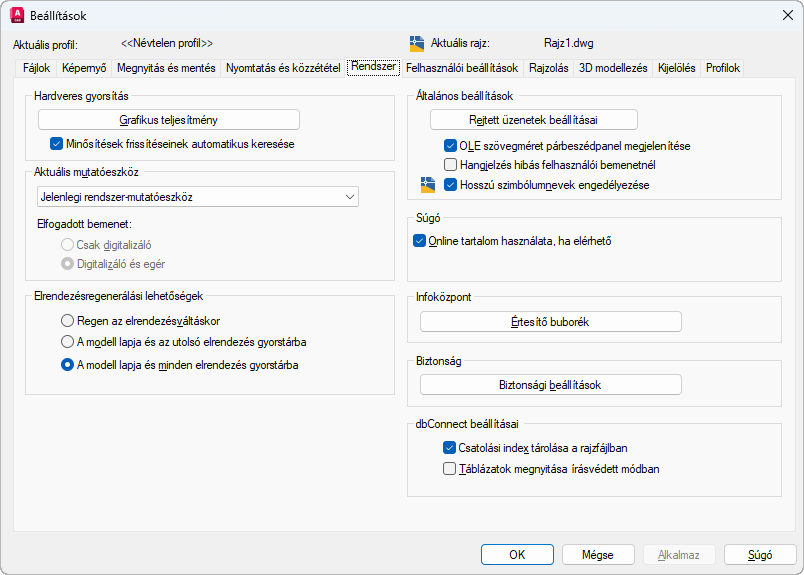Enable Hangjelzés hibás felhasználói bemenetnél
The height and width of the screenshot is (575, 804).
tap(450, 165)
